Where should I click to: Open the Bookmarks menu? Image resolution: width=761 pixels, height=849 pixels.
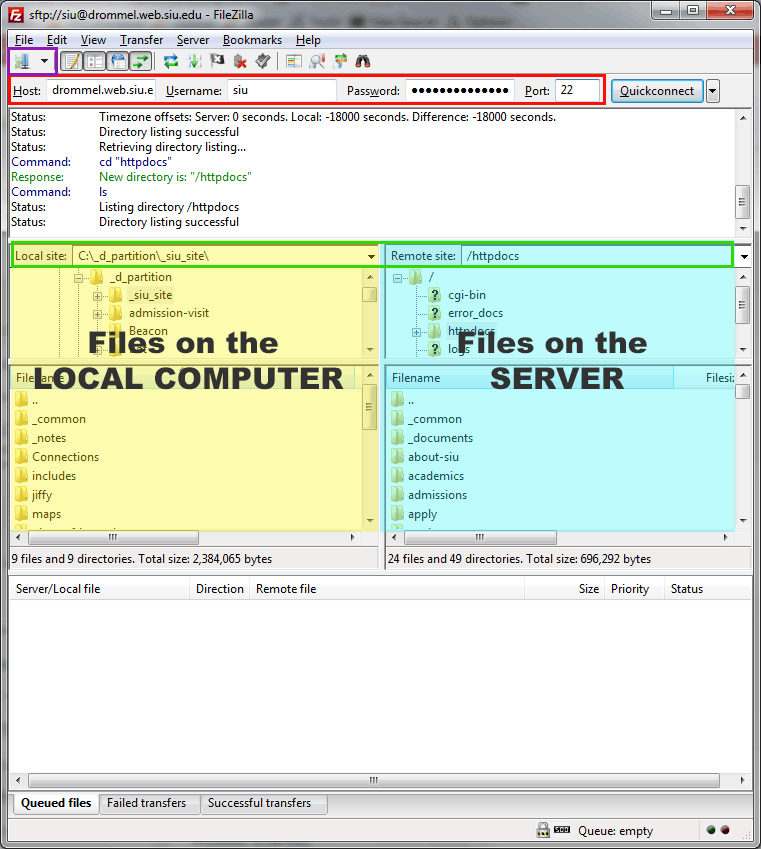[252, 40]
